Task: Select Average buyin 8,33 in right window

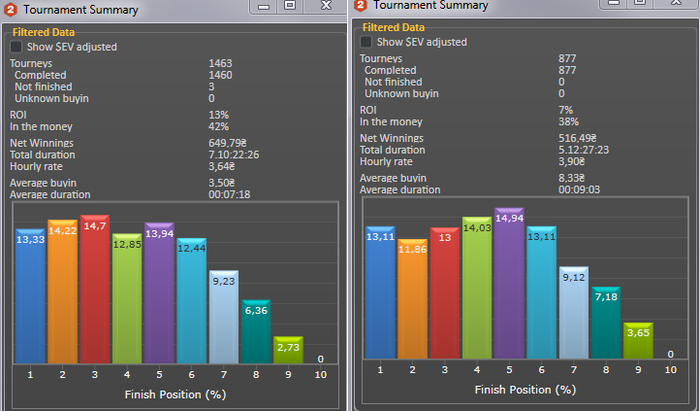Action: [571, 178]
